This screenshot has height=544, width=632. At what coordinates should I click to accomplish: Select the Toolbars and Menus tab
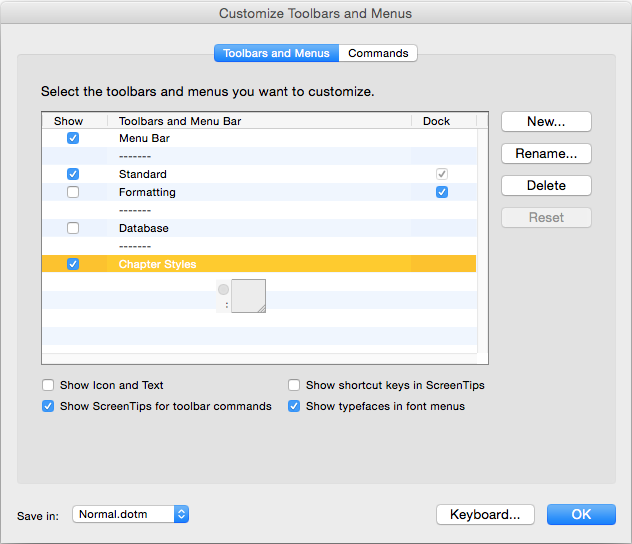pyautogui.click(x=276, y=53)
